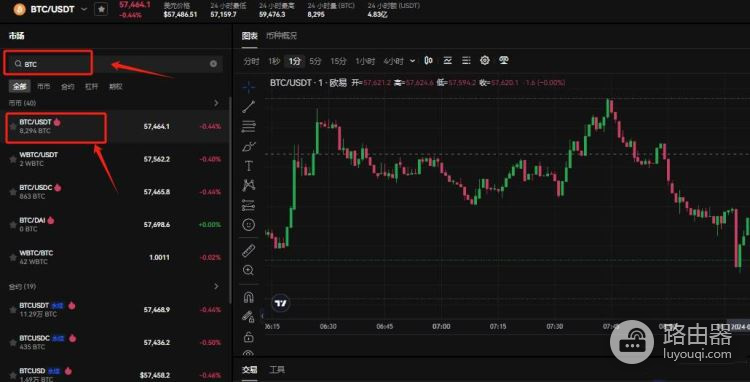Open the chart list-lines layout icon

pos(466,61)
